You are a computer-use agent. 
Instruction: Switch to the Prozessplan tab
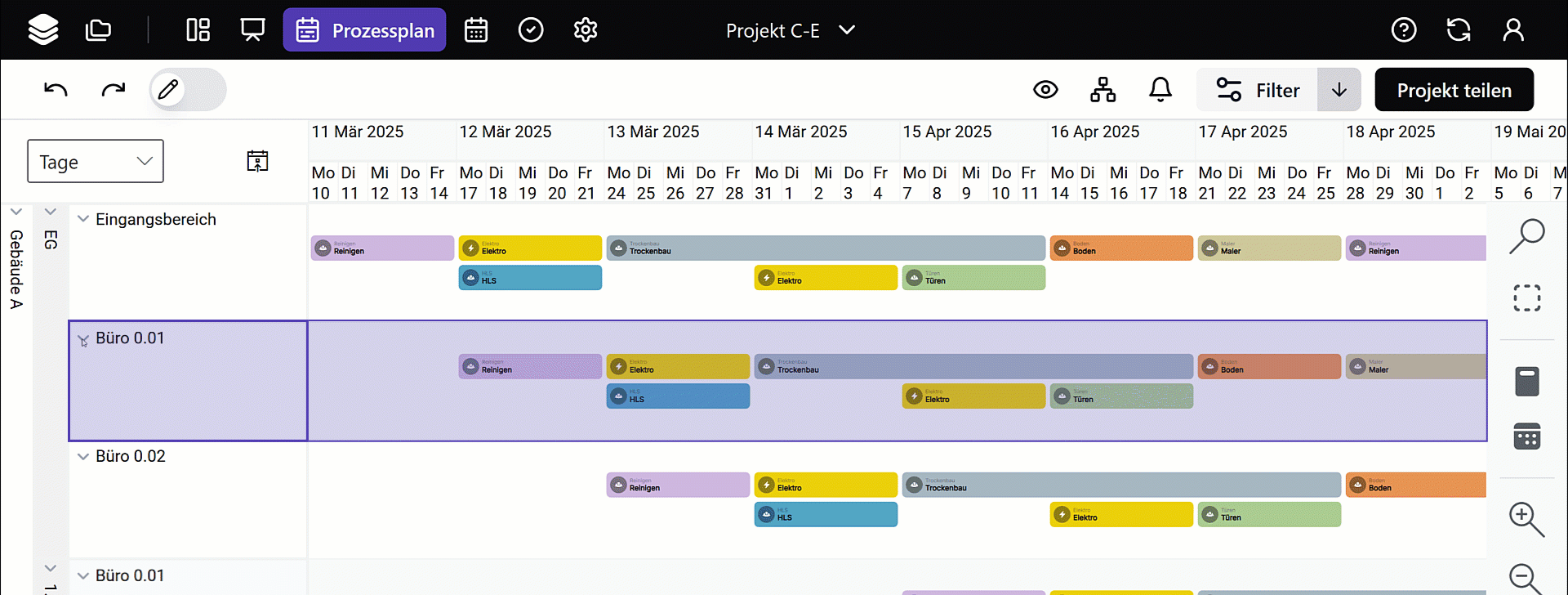pos(364,30)
